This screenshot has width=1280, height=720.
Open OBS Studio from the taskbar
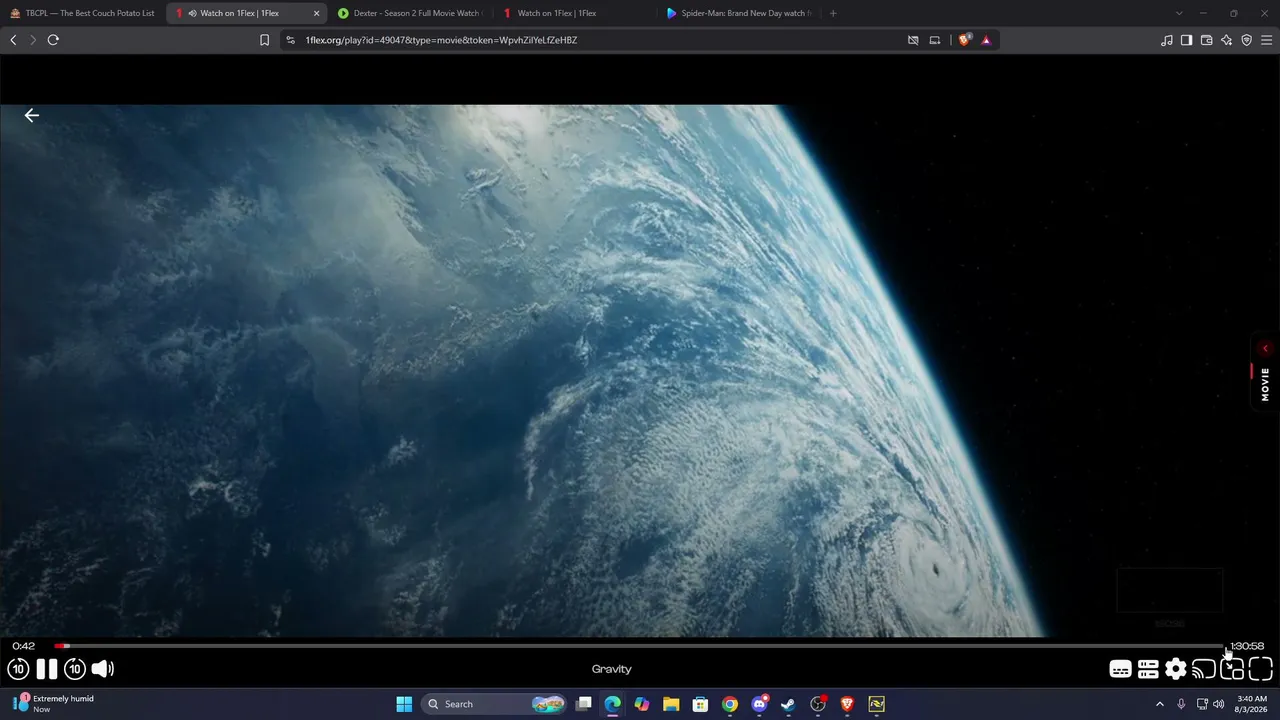point(818,704)
